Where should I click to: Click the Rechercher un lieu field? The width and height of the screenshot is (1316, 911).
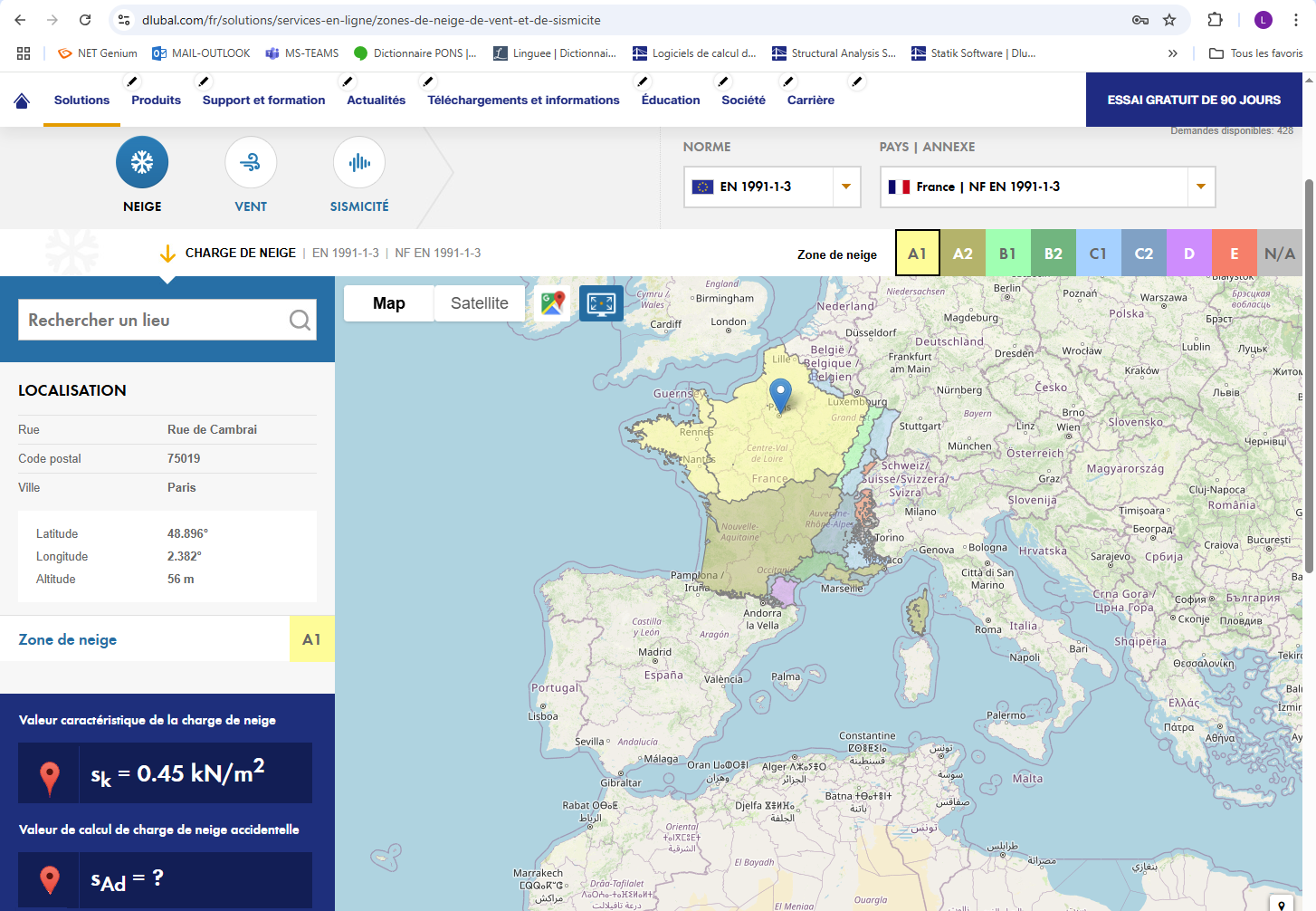[167, 320]
